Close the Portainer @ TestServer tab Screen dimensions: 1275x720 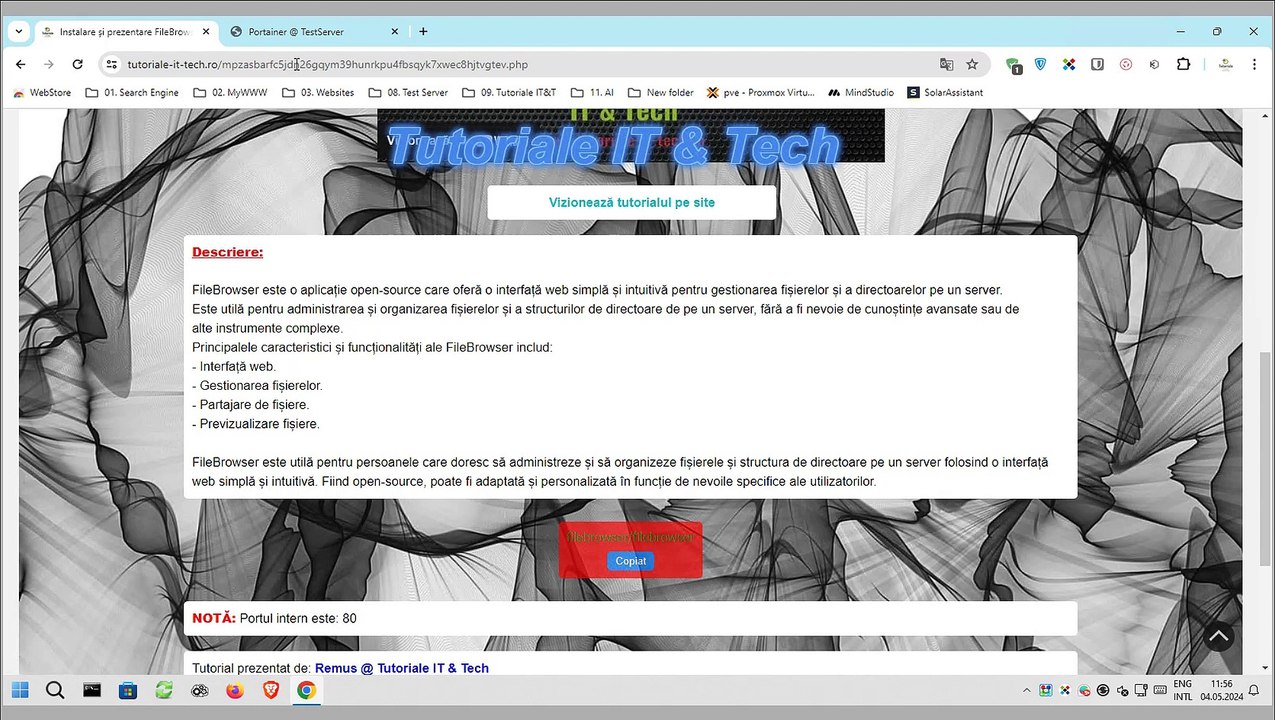tap(394, 32)
